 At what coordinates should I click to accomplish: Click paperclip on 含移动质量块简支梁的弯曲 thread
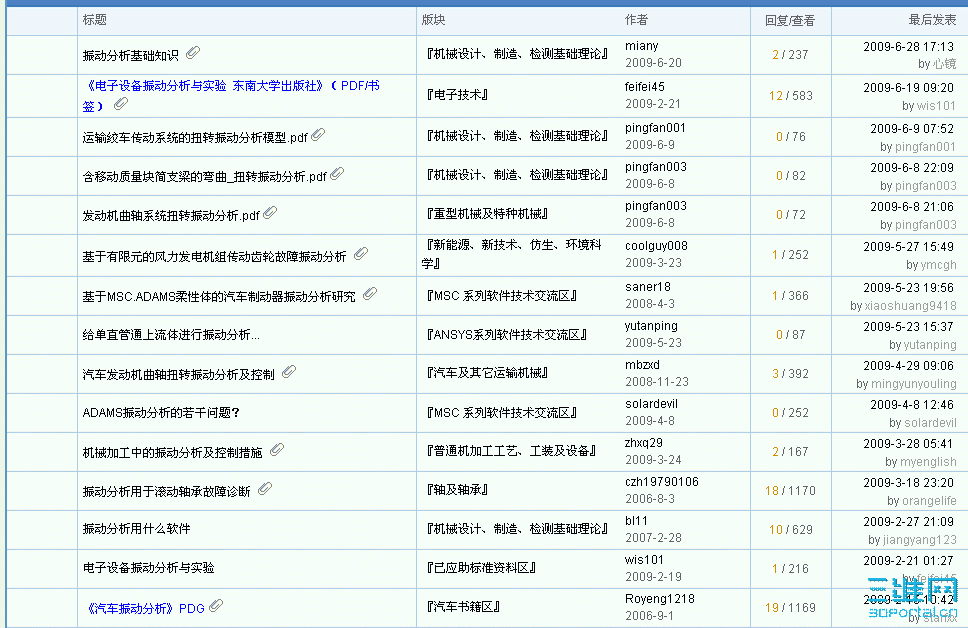[337, 173]
